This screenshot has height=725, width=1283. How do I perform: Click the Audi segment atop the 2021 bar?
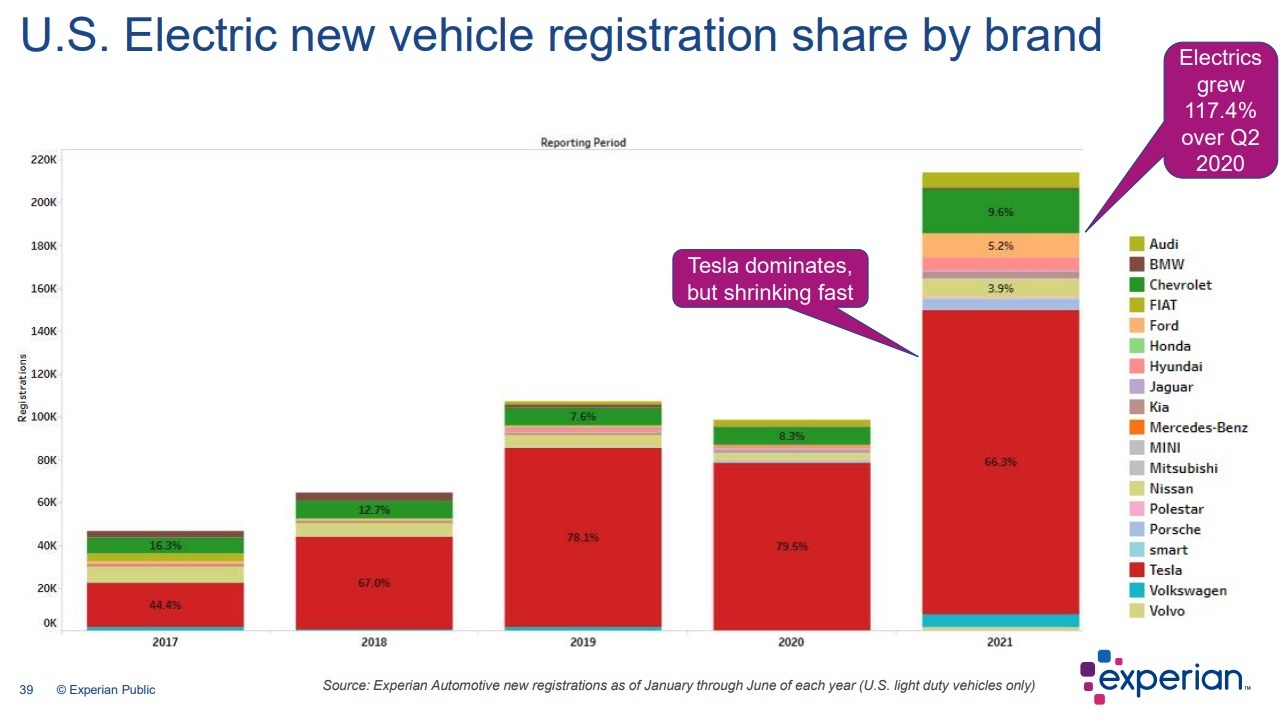1001,180
